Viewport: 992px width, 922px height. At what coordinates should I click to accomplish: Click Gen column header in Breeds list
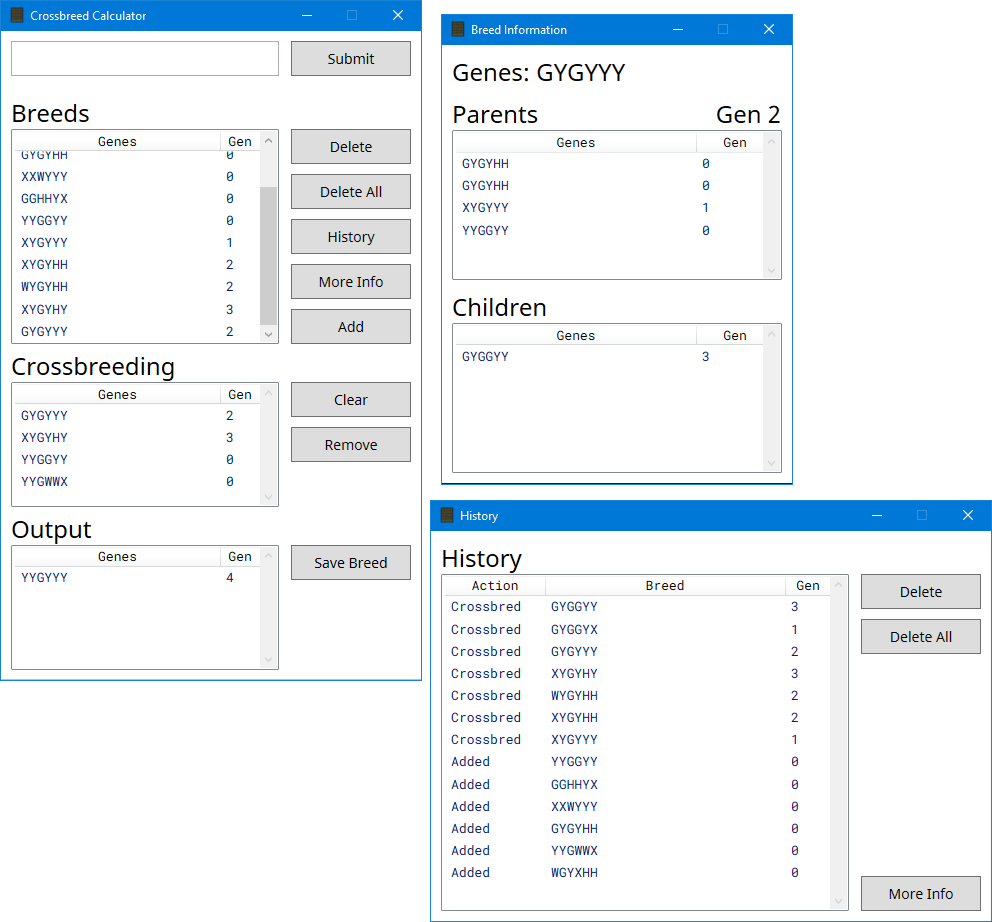point(240,141)
